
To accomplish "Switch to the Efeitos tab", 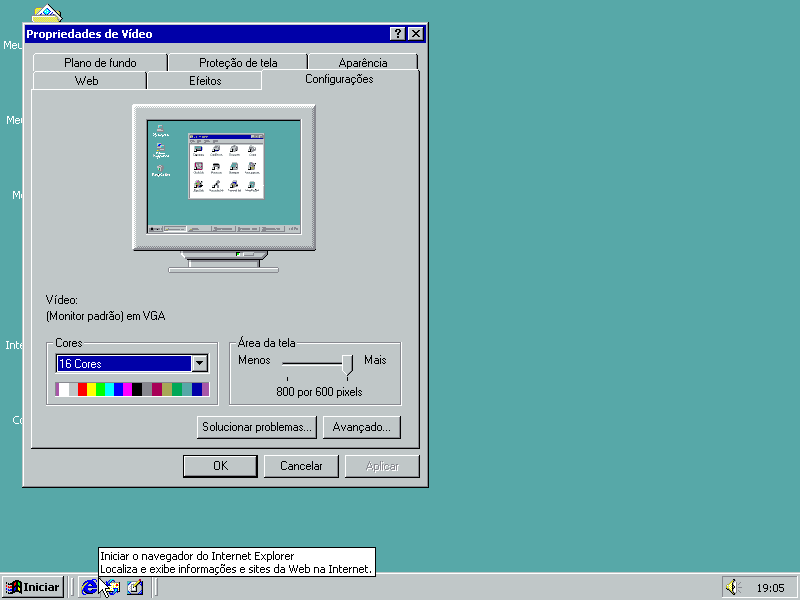I will [x=205, y=81].
